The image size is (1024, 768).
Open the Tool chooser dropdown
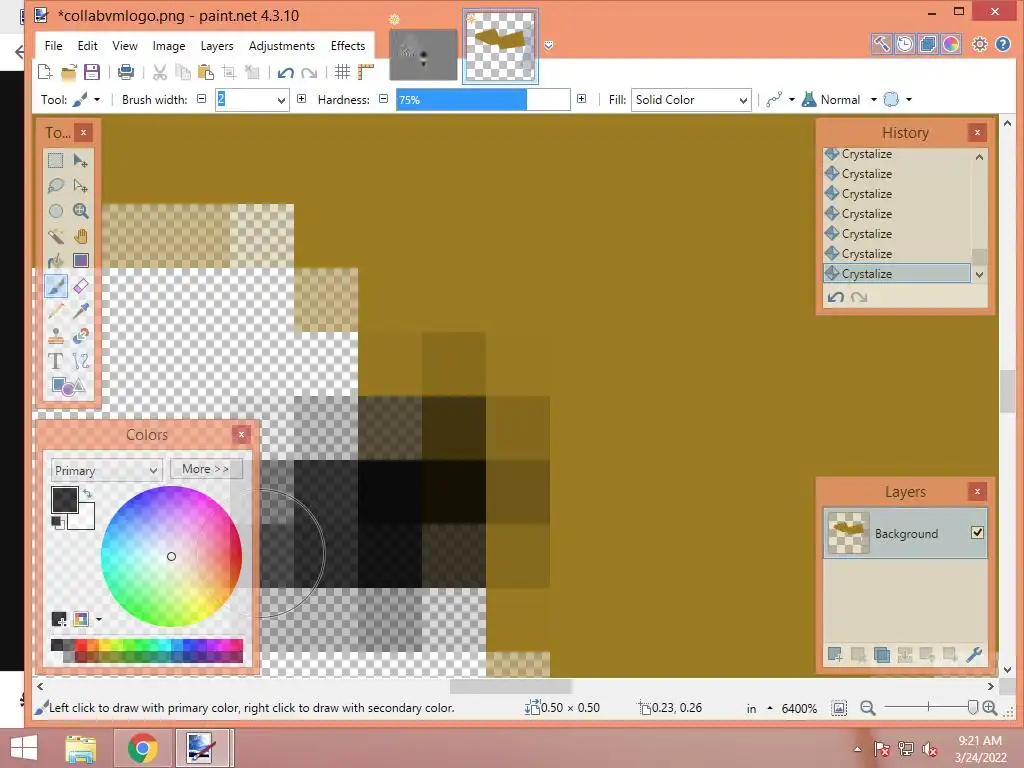pos(97,99)
